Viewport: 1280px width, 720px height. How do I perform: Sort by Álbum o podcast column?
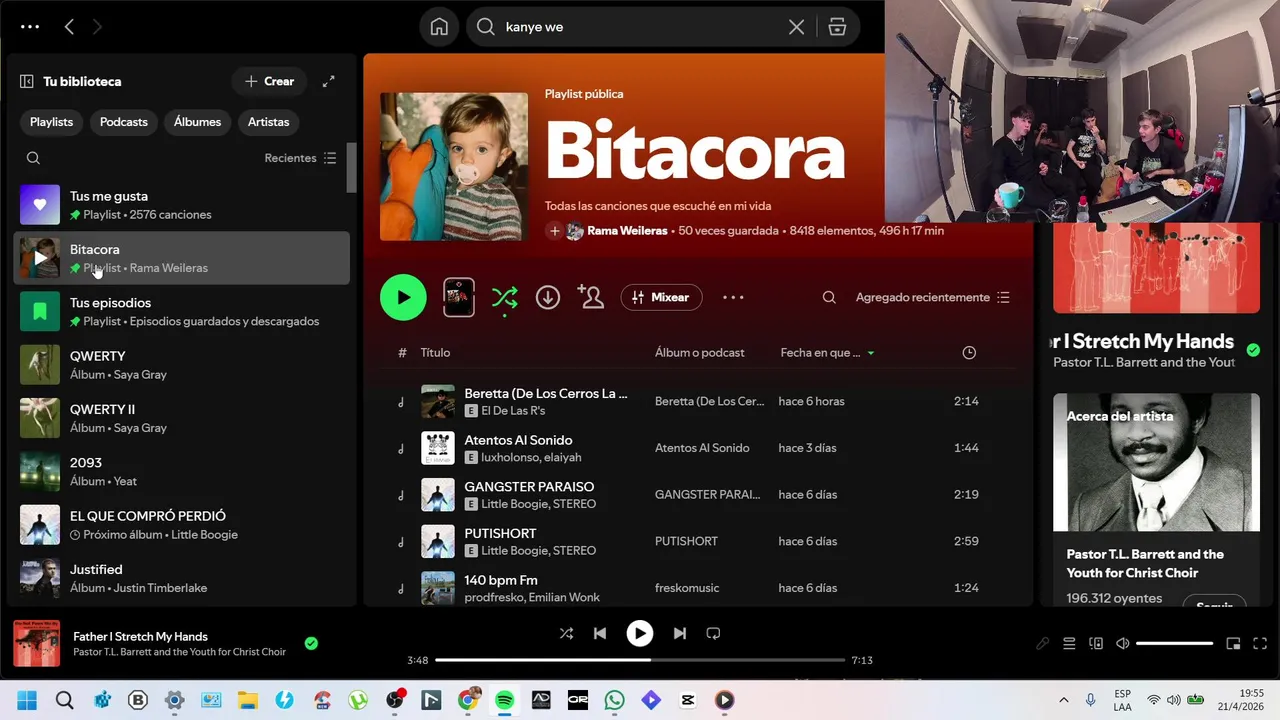coord(700,353)
